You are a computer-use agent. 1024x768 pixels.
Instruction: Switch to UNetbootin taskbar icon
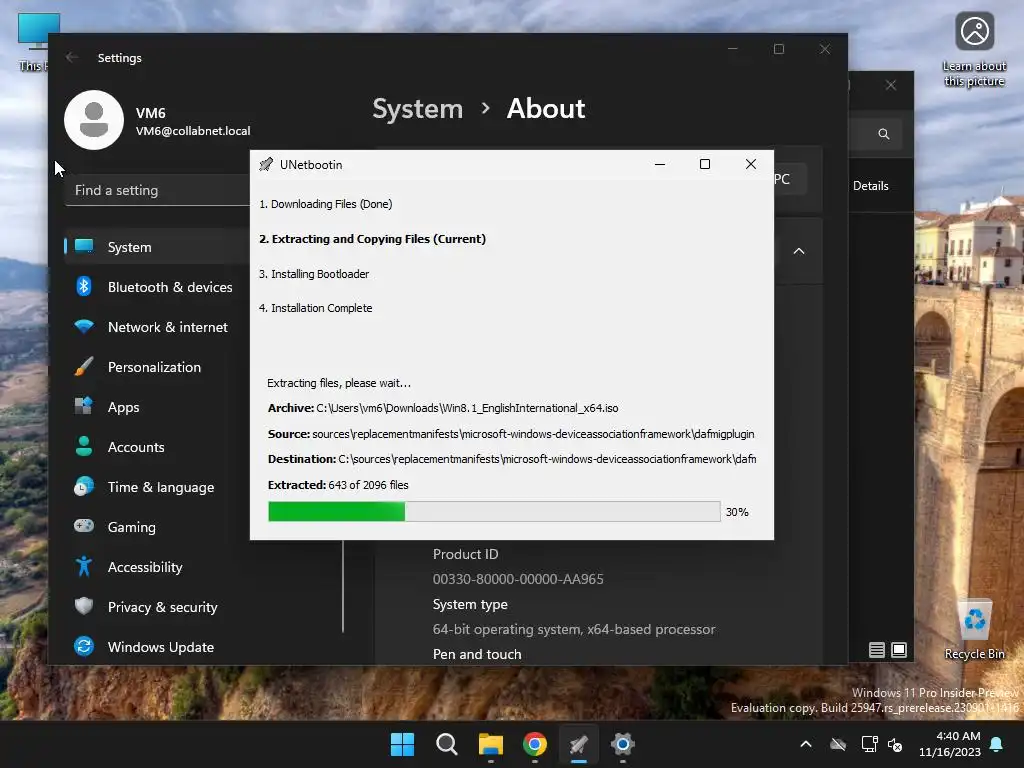point(579,744)
